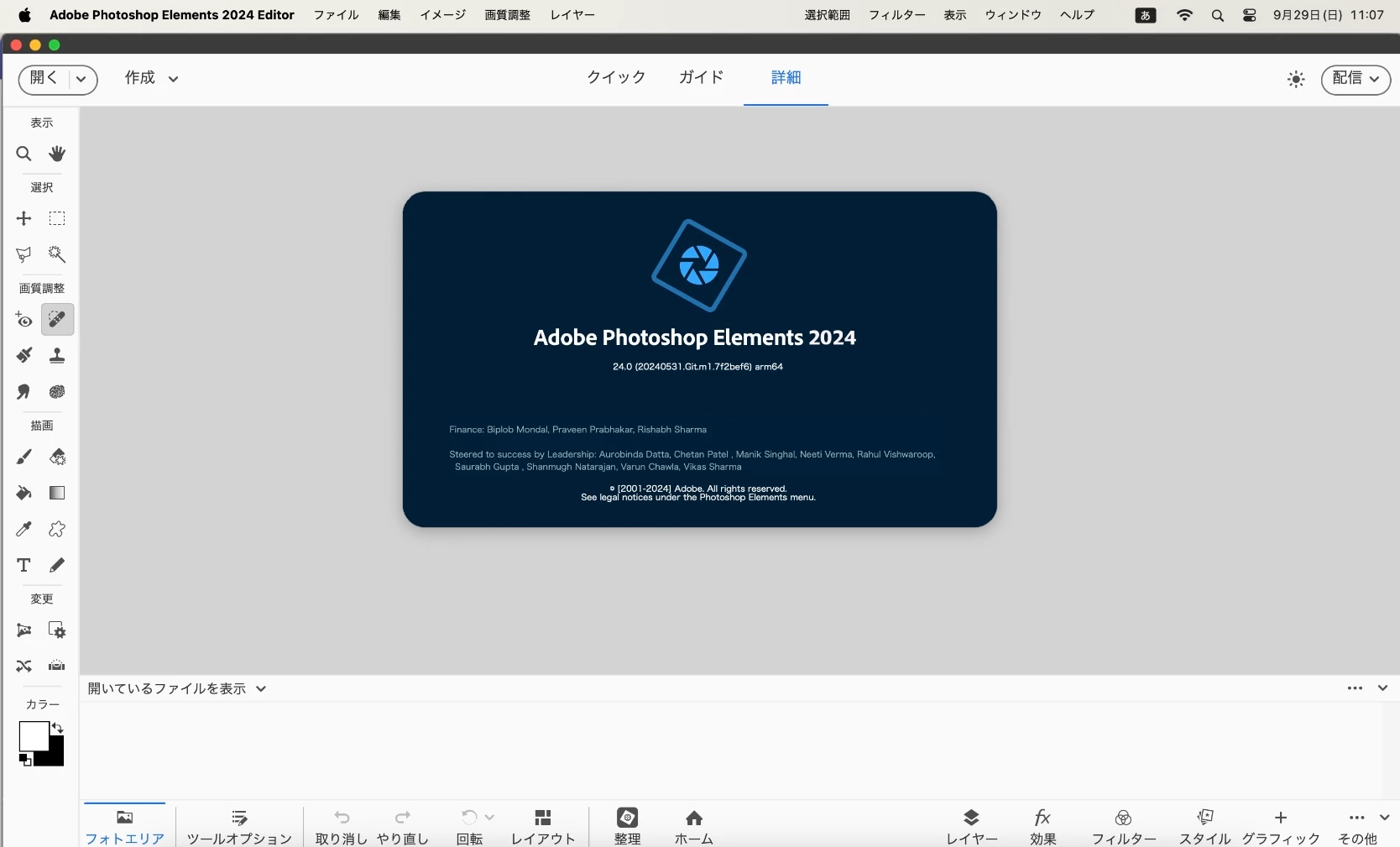Select the Crop tool
This screenshot has height=847, width=1400.
tap(24, 630)
